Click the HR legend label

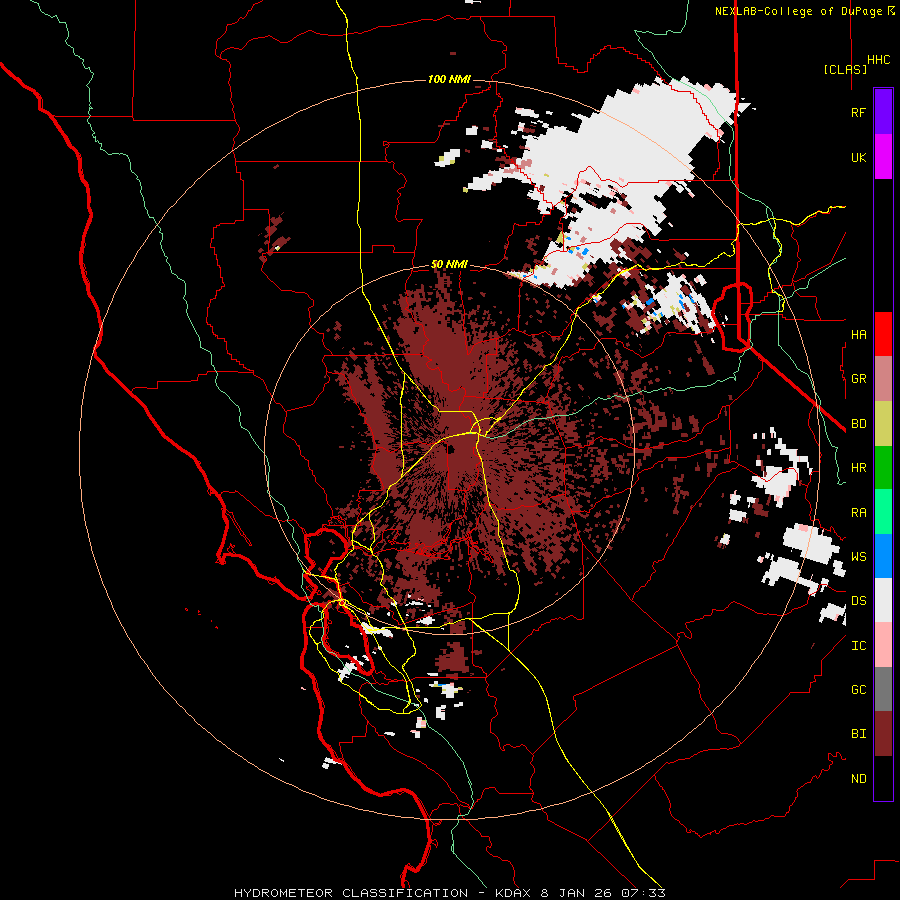click(x=859, y=468)
